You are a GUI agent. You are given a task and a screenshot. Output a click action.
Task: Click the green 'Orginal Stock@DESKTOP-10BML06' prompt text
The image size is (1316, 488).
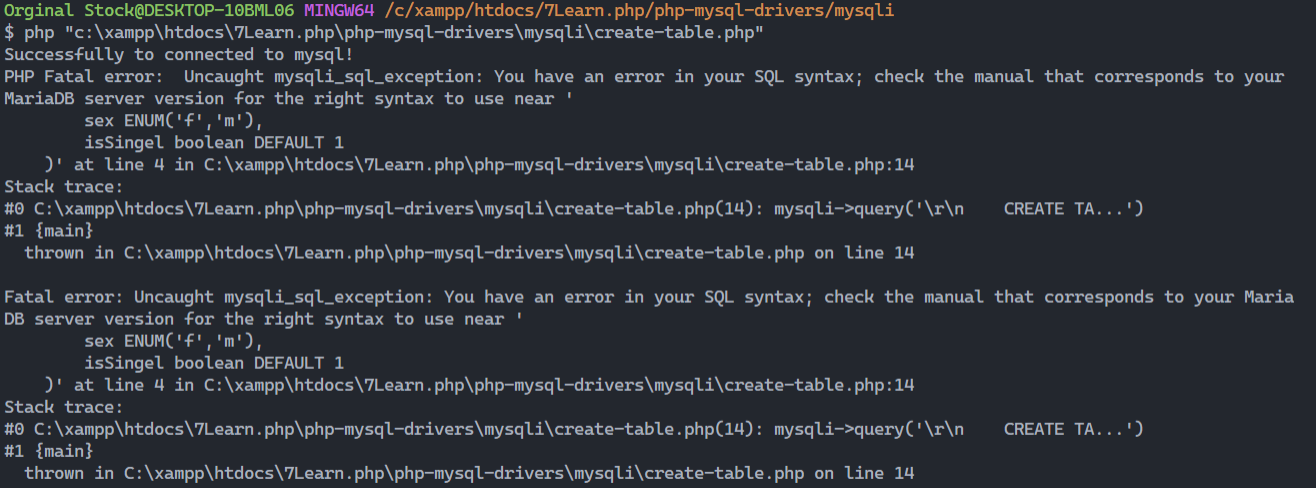coord(151,11)
